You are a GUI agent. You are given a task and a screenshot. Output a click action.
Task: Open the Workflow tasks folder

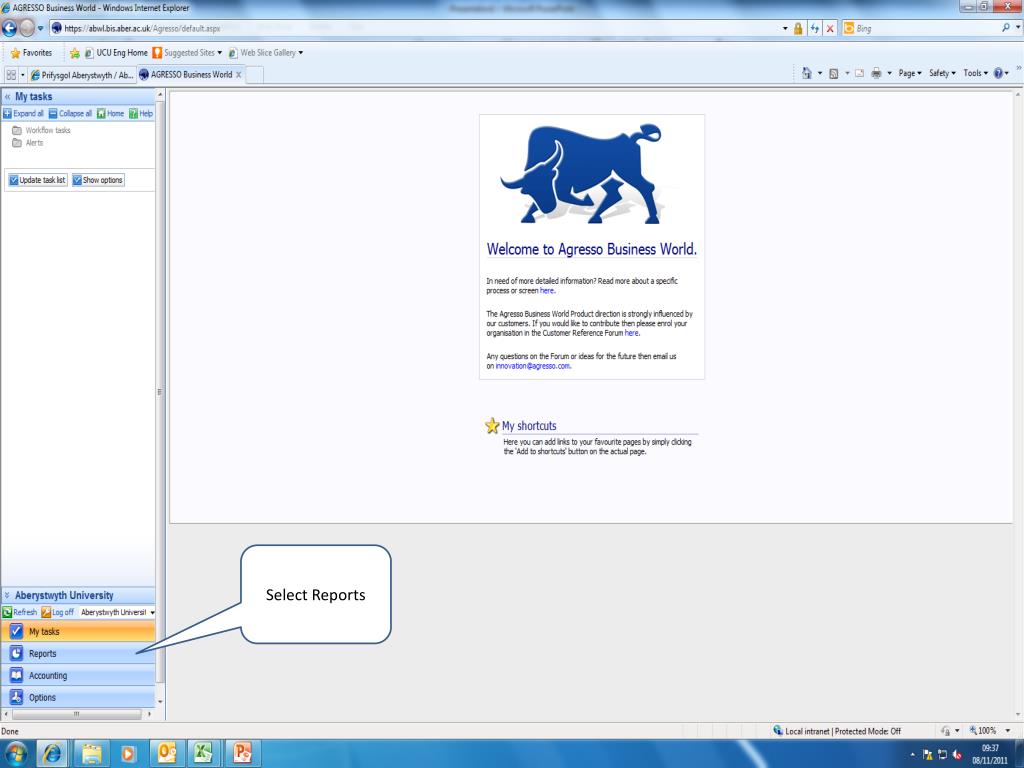tap(41, 130)
